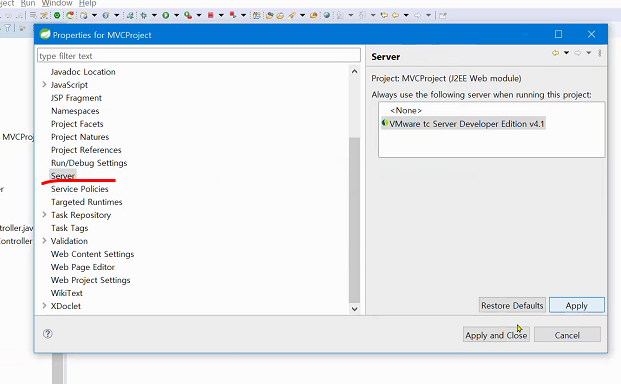
Task: Click the pin editor icon at toolbar end
Action: (443, 15)
